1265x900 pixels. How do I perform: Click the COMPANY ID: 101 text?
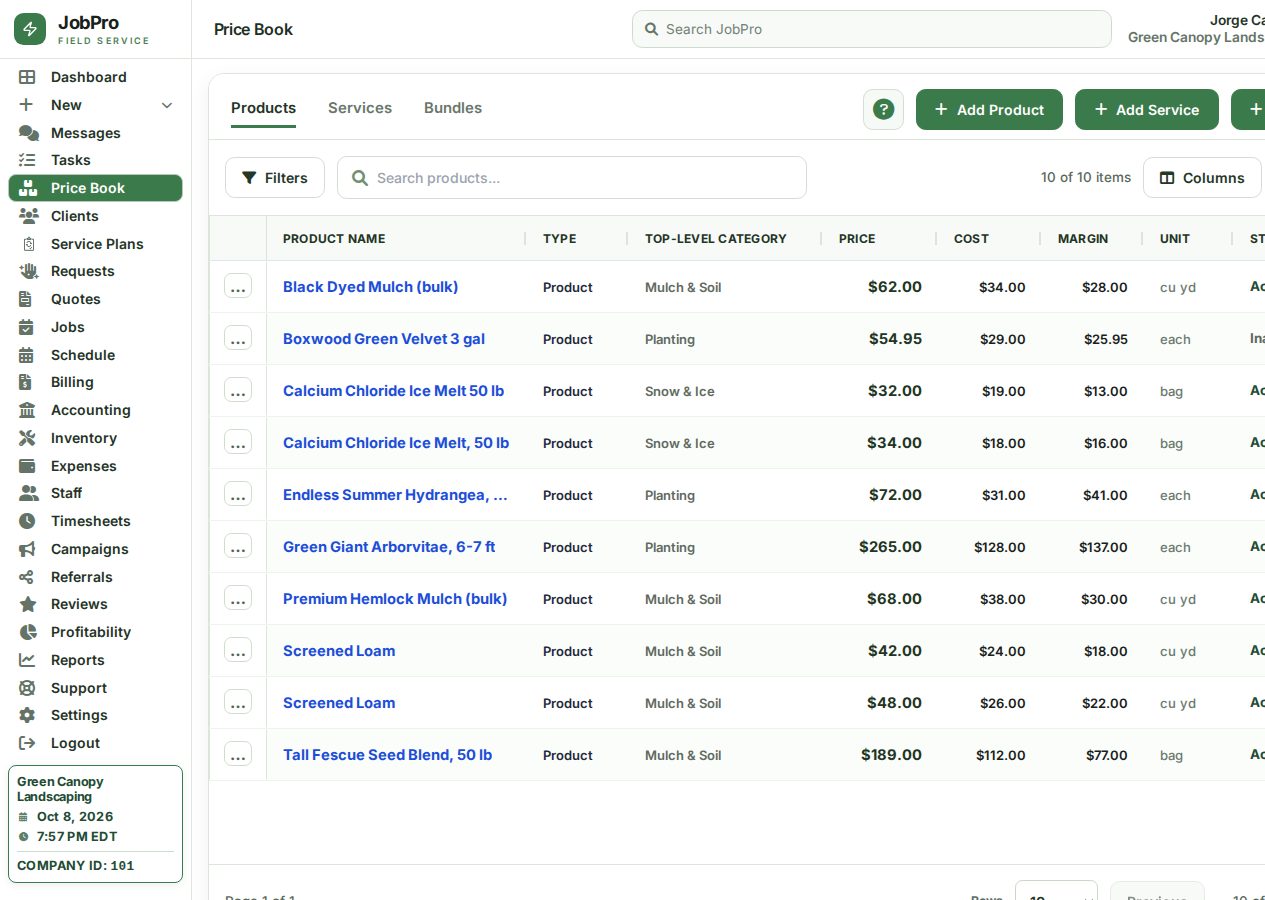point(76,866)
